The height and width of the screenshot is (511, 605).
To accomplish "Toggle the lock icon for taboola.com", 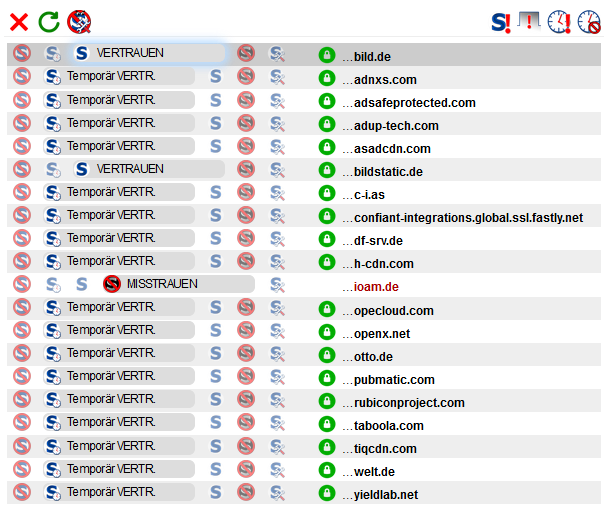I will pos(327,424).
